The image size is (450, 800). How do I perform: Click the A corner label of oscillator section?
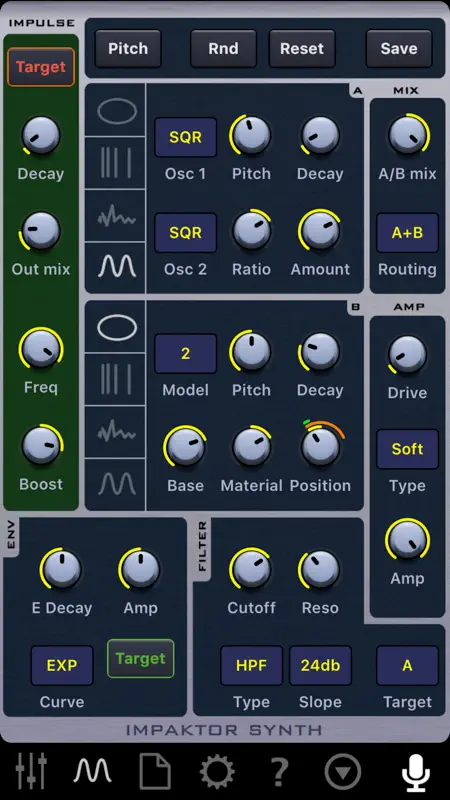[x=358, y=91]
